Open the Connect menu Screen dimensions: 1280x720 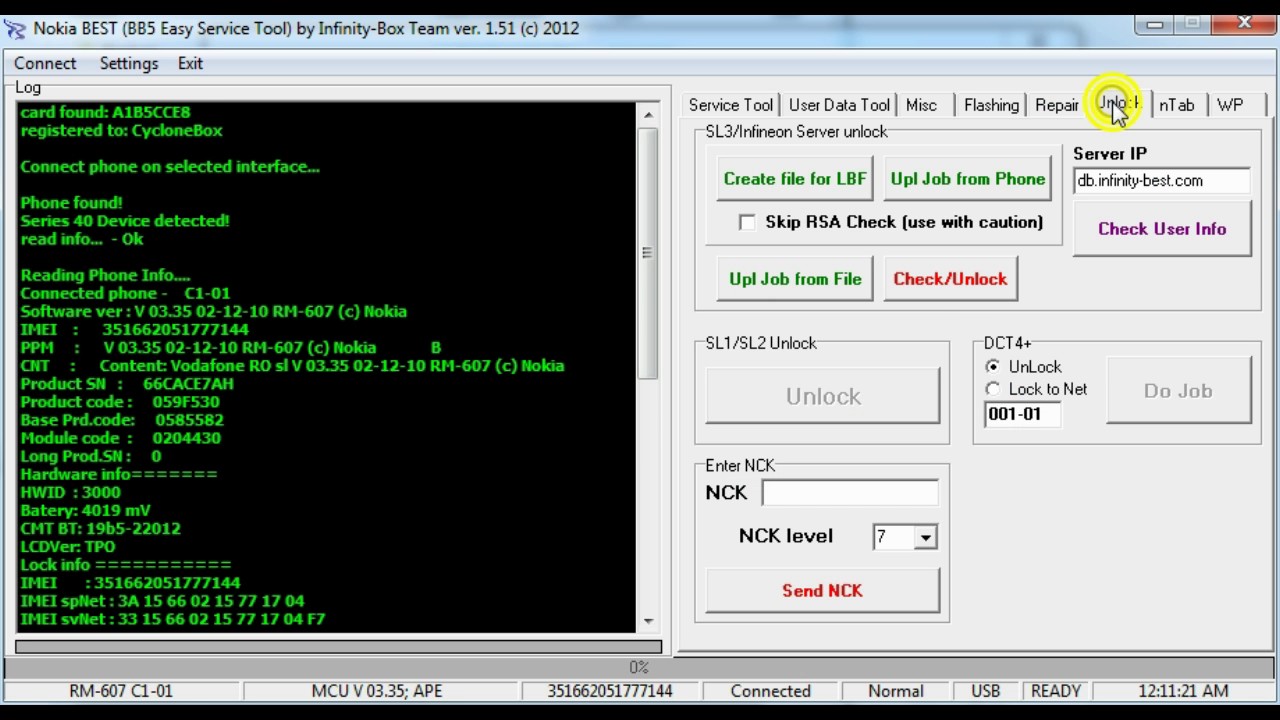pyautogui.click(x=45, y=63)
